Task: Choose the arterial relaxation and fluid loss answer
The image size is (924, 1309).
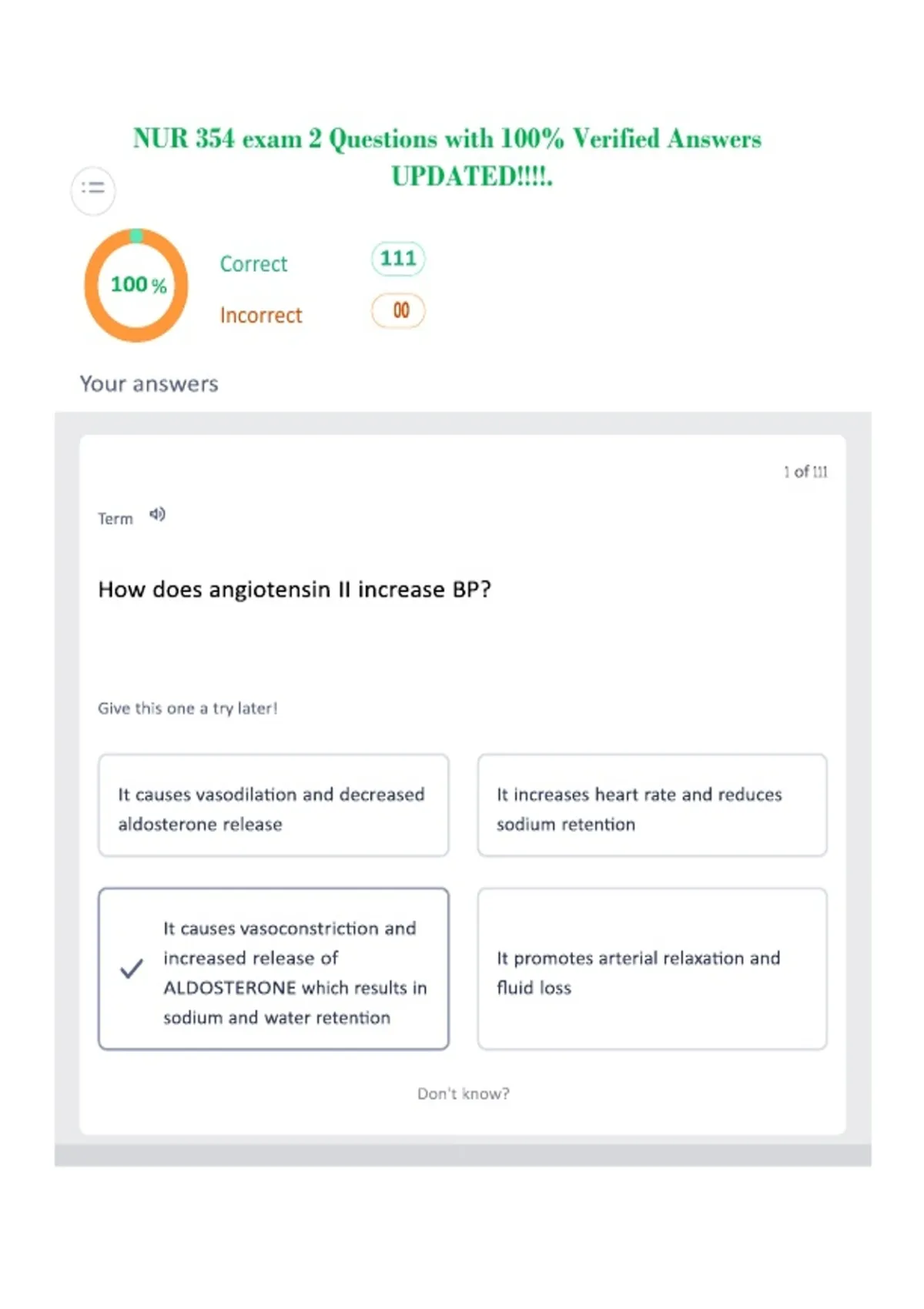Action: 652,969
